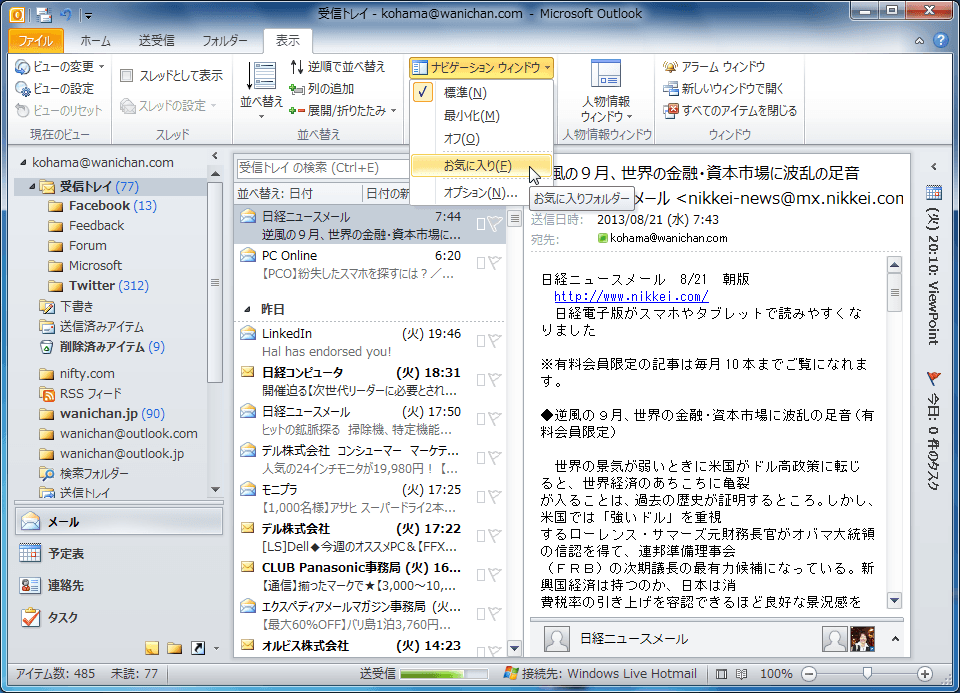Image resolution: width=960 pixels, height=693 pixels.
Task: Flag the デル株式会社 17:22 message
Action: coord(495,536)
